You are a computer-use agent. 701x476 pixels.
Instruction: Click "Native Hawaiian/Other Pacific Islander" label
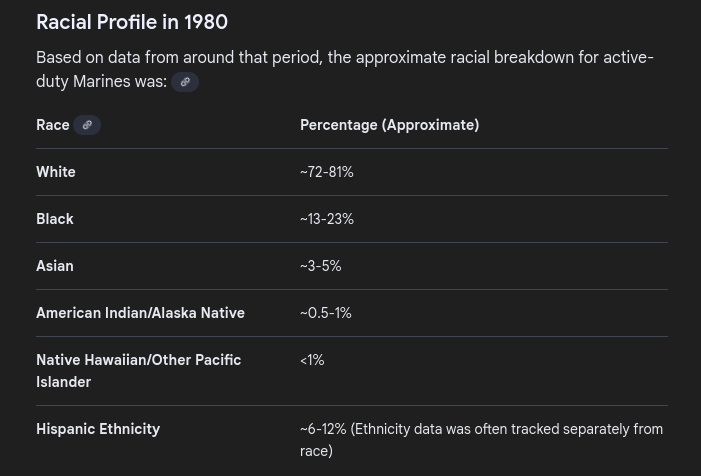[x=138, y=371]
